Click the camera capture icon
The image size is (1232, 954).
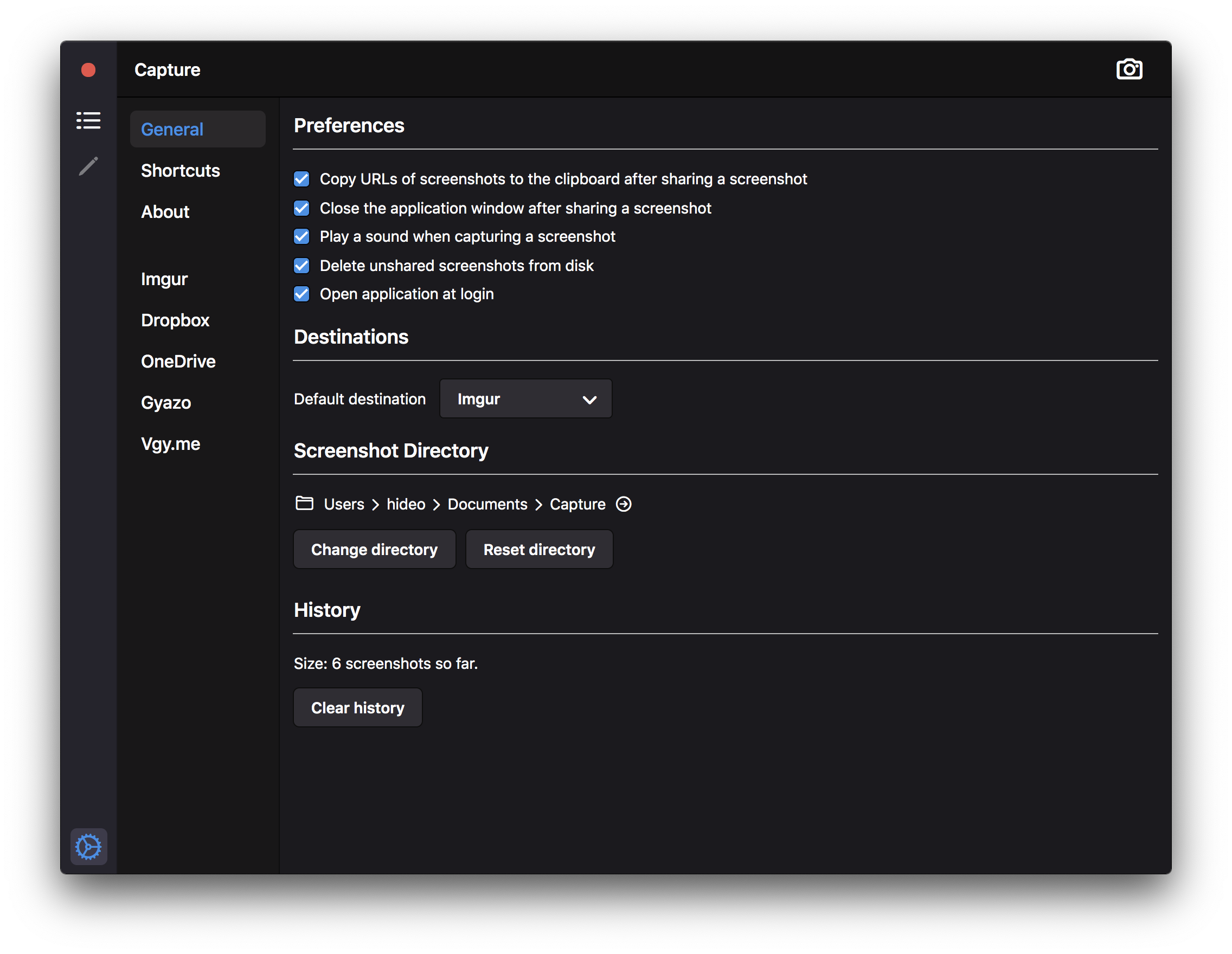(1129, 69)
